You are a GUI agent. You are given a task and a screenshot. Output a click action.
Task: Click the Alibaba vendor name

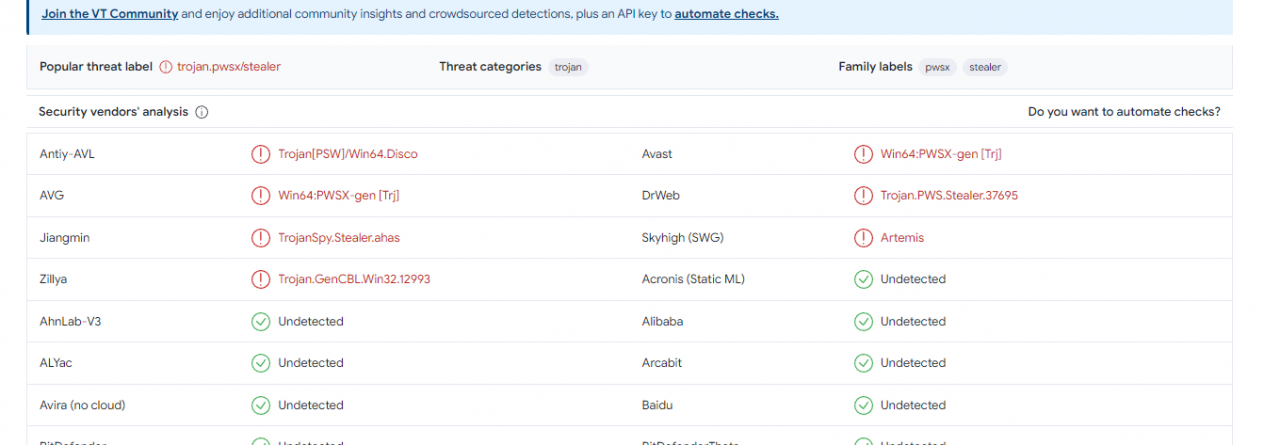(x=663, y=321)
